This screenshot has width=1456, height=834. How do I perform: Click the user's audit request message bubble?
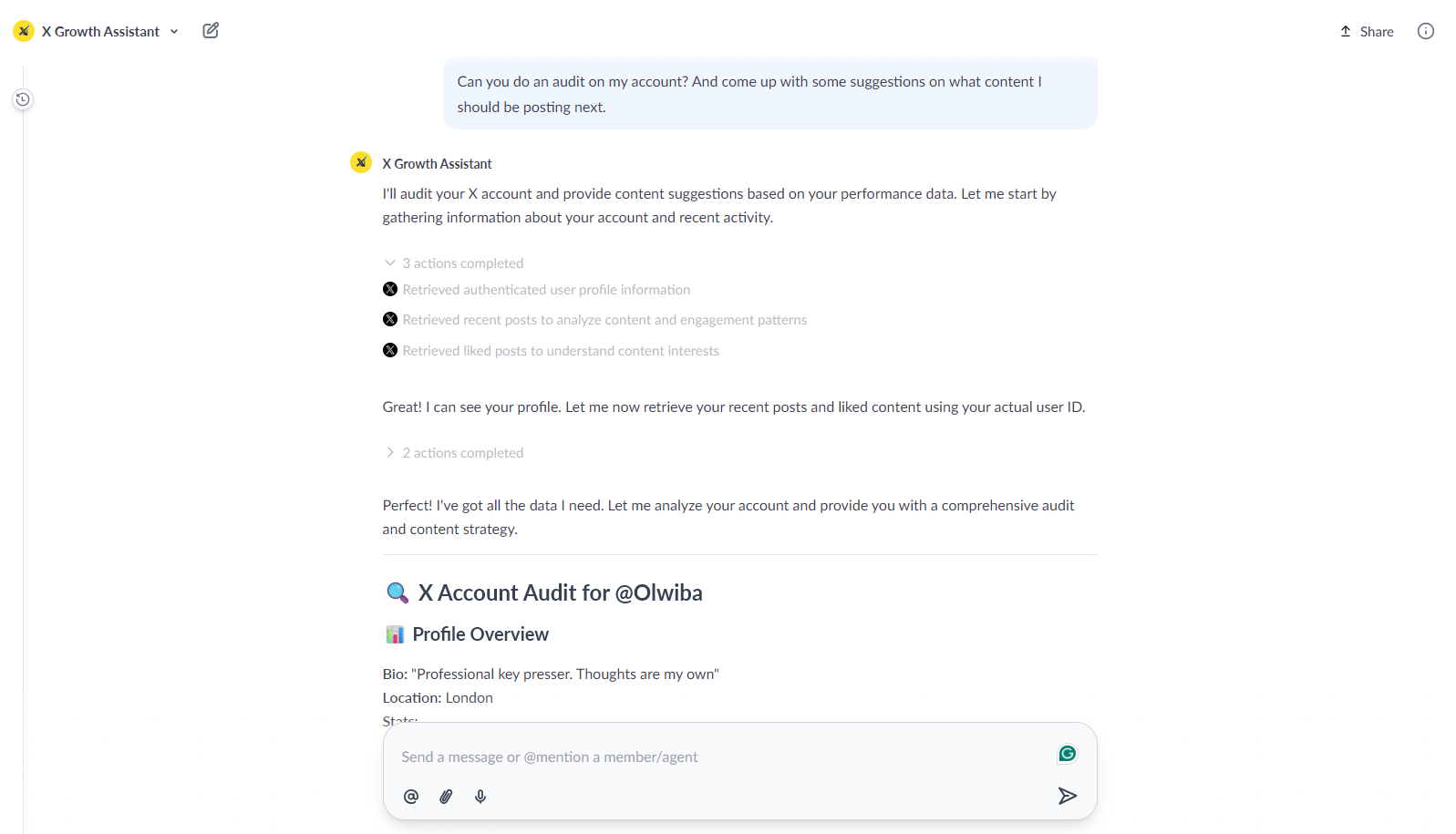(769, 94)
